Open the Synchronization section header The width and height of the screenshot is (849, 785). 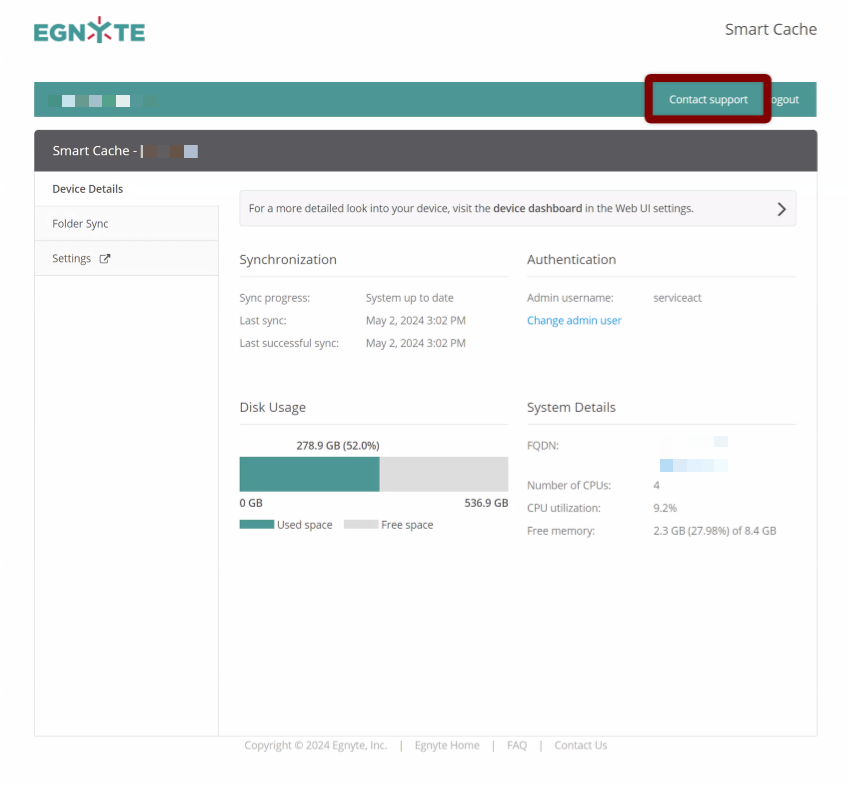click(288, 259)
